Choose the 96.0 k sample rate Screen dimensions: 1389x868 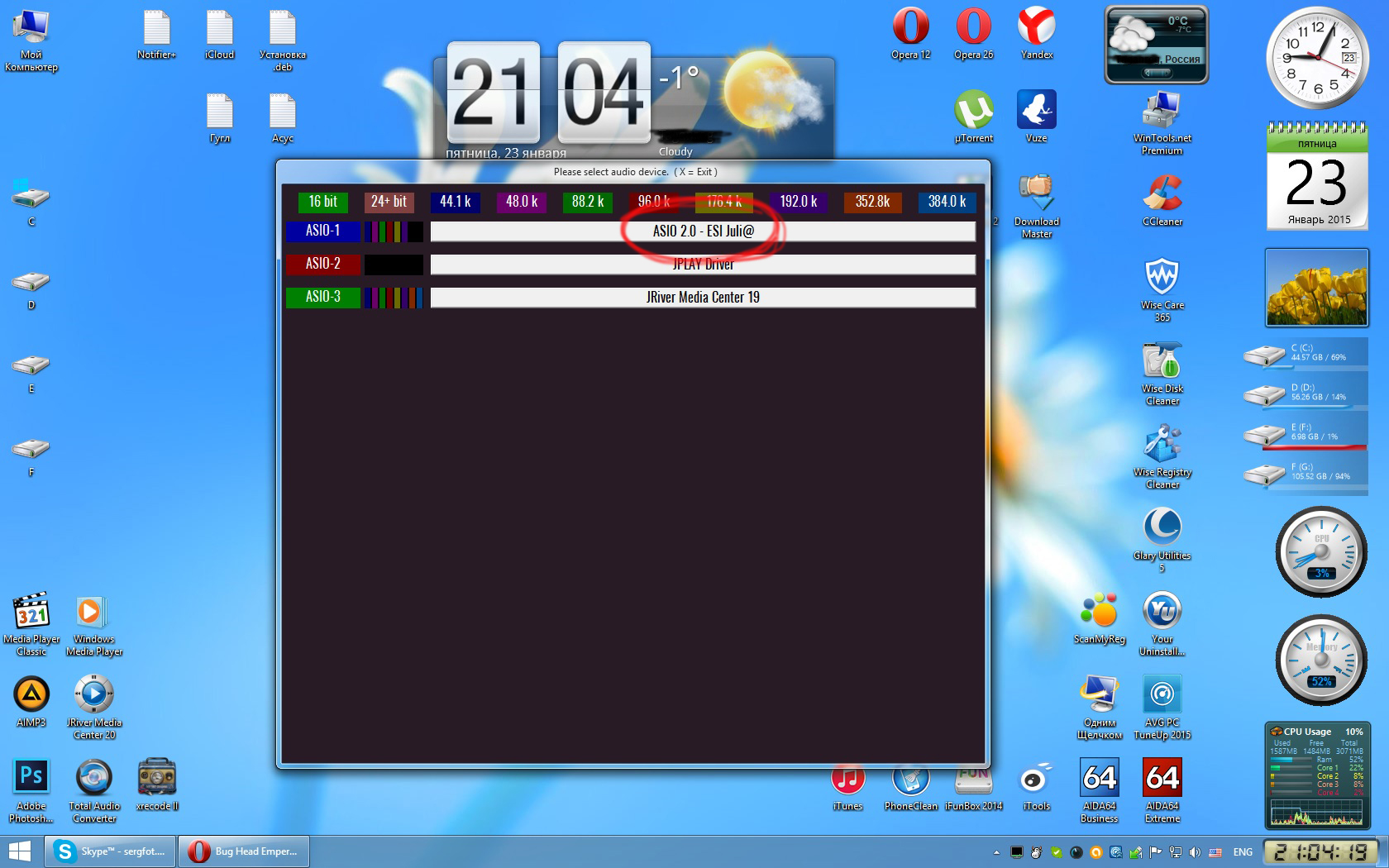tap(653, 202)
